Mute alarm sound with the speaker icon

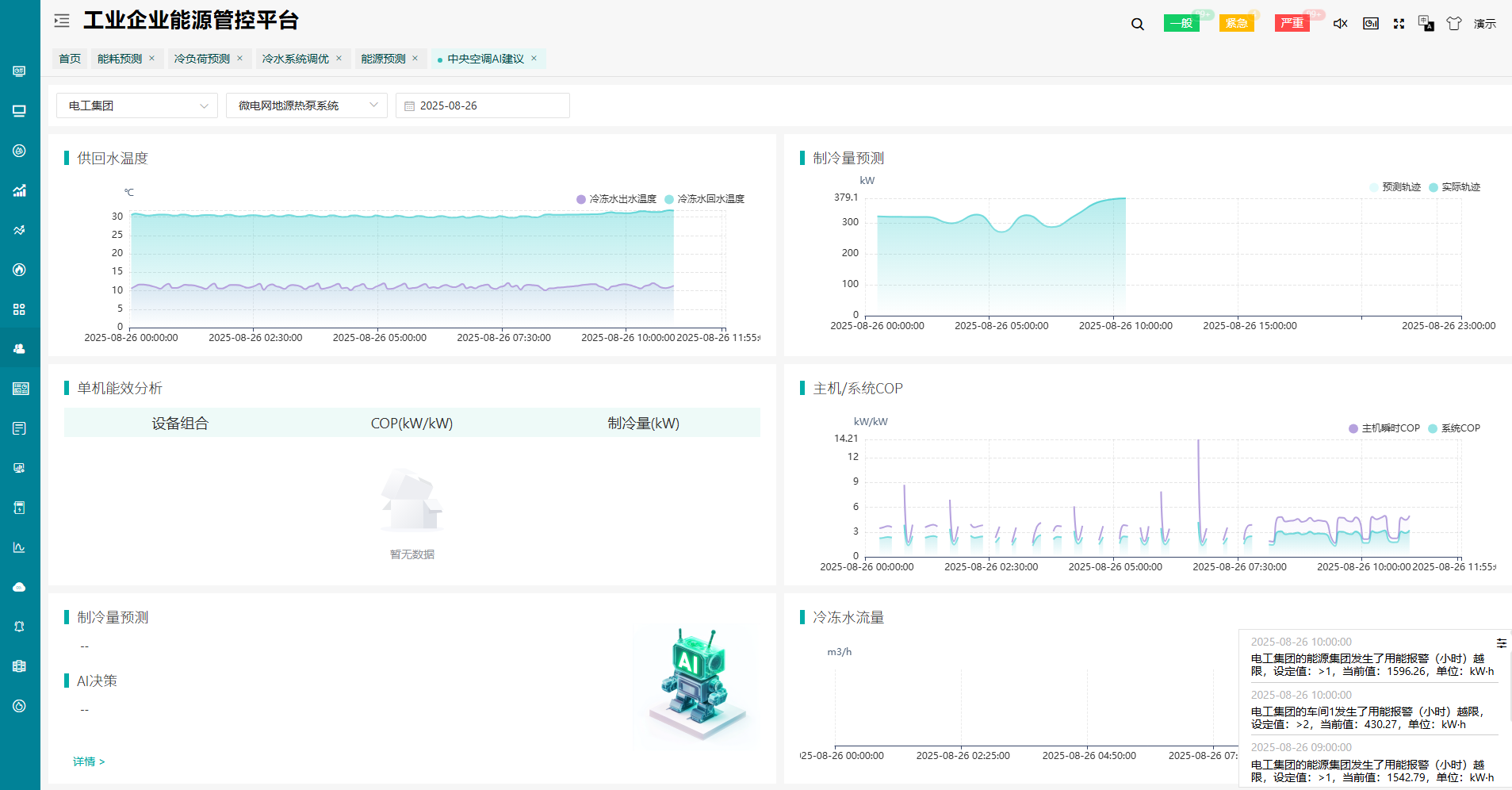(x=1340, y=24)
